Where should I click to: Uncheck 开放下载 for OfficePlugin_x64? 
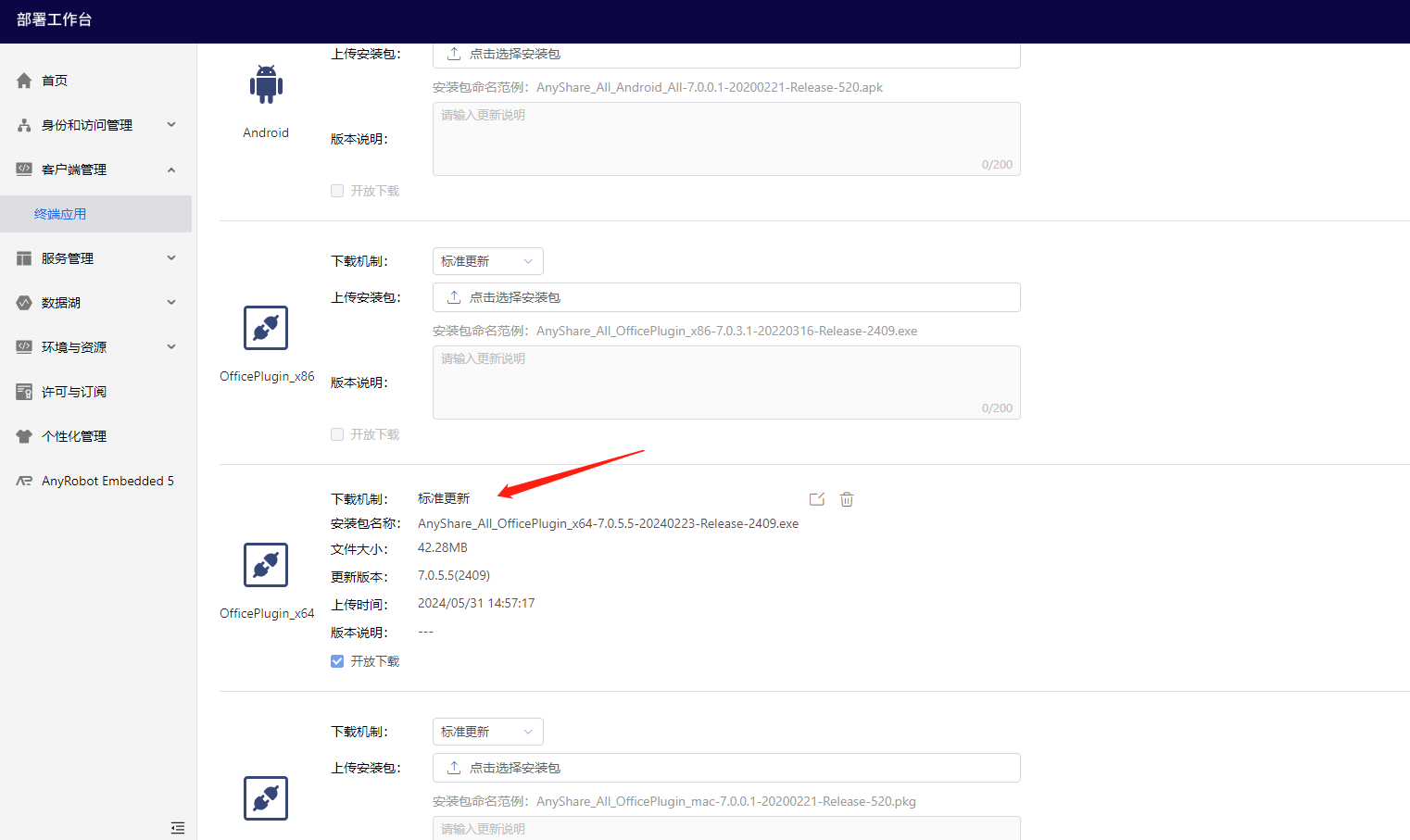337,661
